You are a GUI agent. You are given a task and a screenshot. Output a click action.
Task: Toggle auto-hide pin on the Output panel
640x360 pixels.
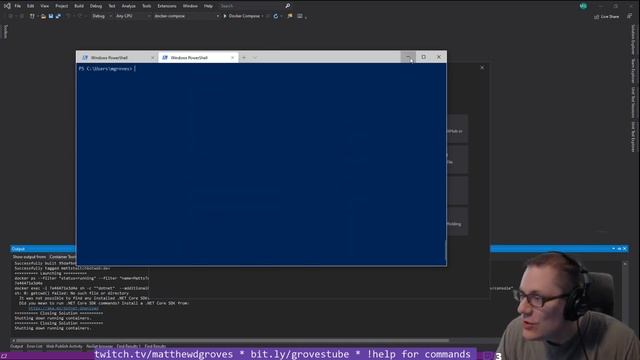coord(619,249)
